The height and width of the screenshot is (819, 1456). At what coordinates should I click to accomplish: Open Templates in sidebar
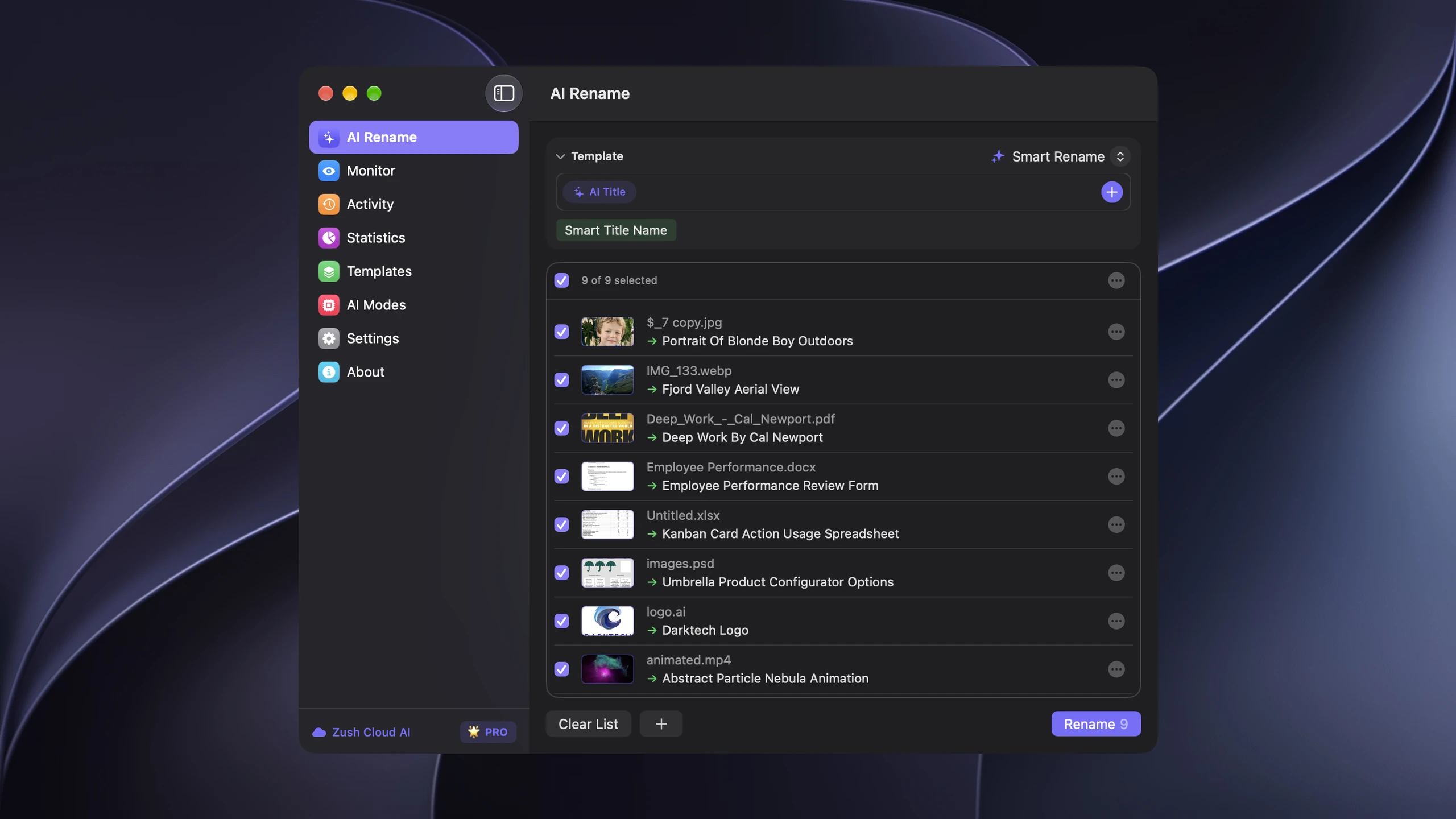pyautogui.click(x=413, y=271)
